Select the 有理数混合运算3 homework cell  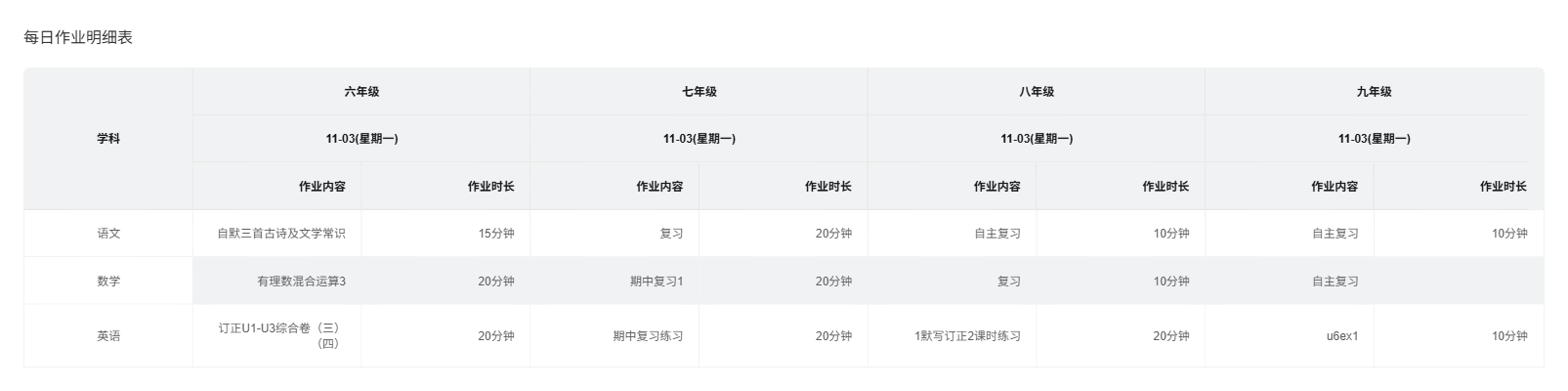click(301, 281)
